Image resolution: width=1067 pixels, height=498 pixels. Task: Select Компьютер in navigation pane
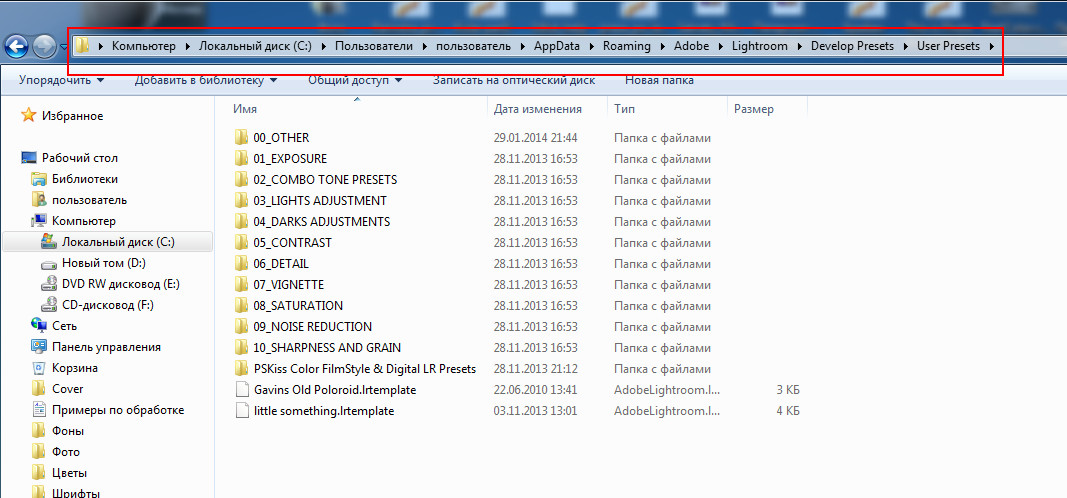(84, 221)
